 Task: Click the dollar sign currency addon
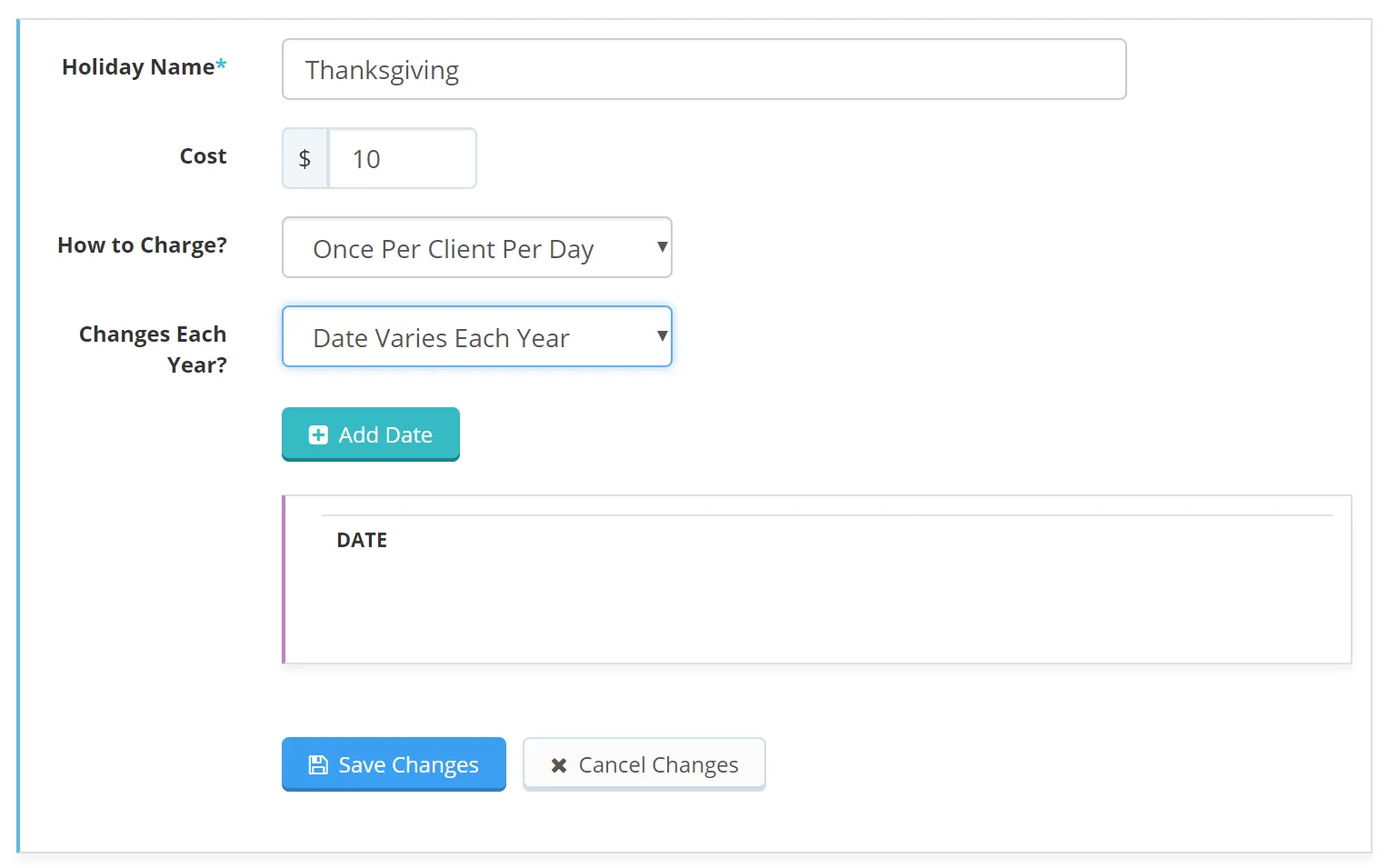point(305,158)
